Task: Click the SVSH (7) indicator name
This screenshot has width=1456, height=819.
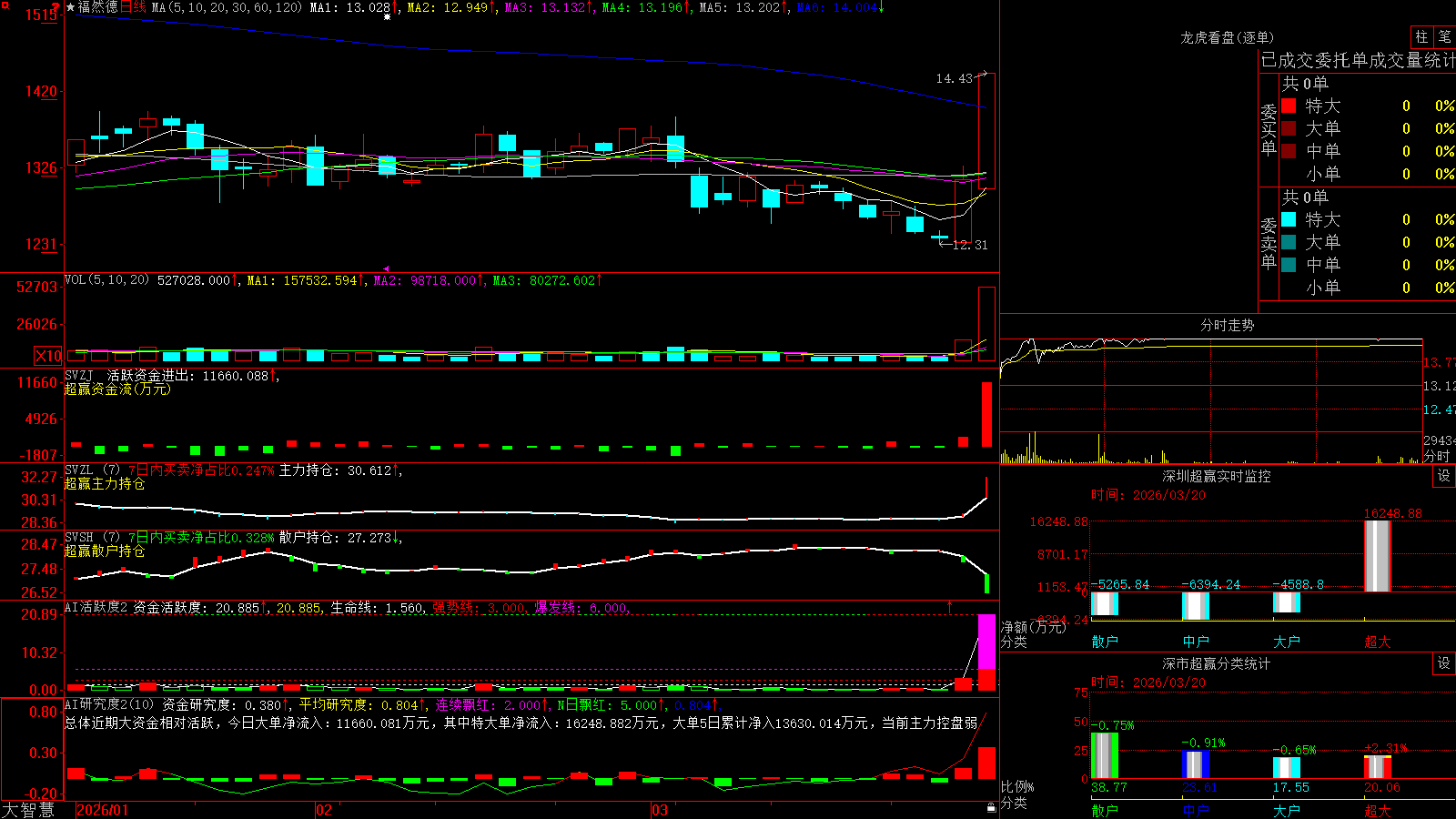Action: 93,538
